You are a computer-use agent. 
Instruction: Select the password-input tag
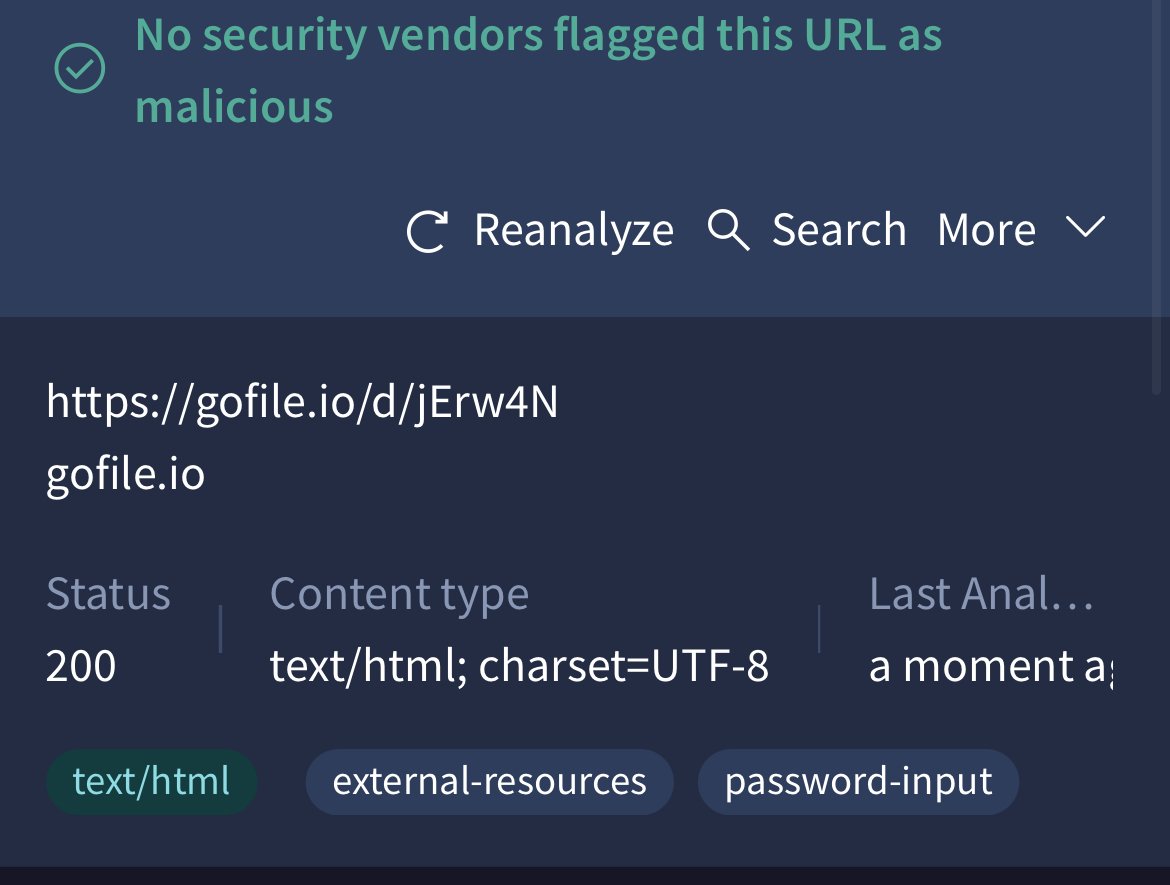click(x=858, y=781)
